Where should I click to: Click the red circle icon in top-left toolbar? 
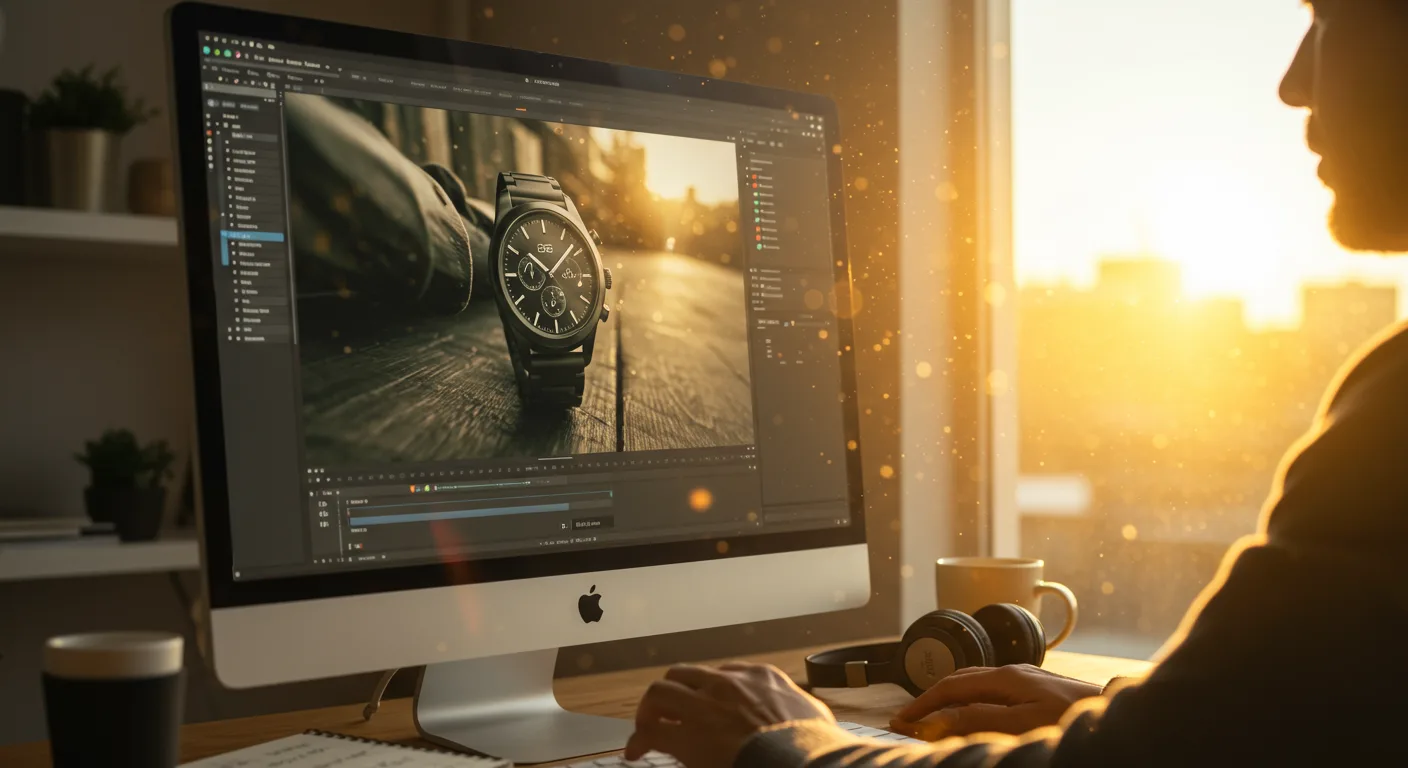click(x=236, y=53)
